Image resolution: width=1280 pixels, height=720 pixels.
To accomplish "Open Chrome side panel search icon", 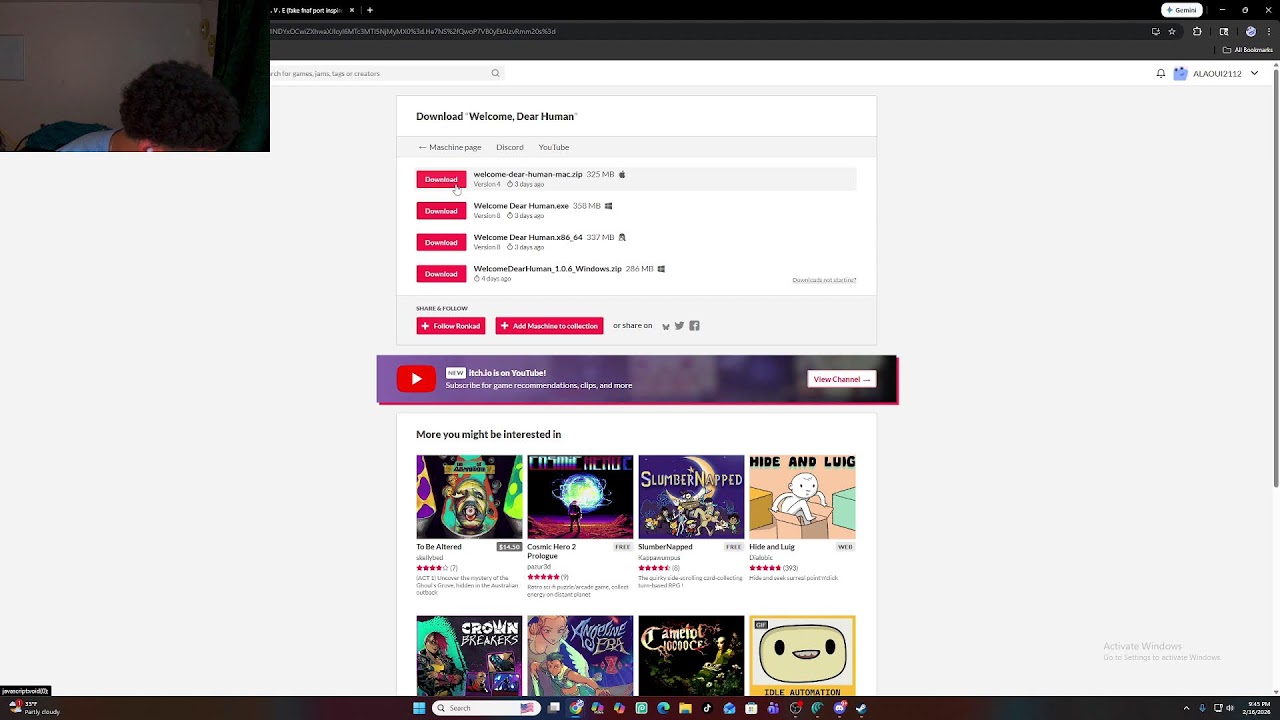I will click(x=1223, y=31).
